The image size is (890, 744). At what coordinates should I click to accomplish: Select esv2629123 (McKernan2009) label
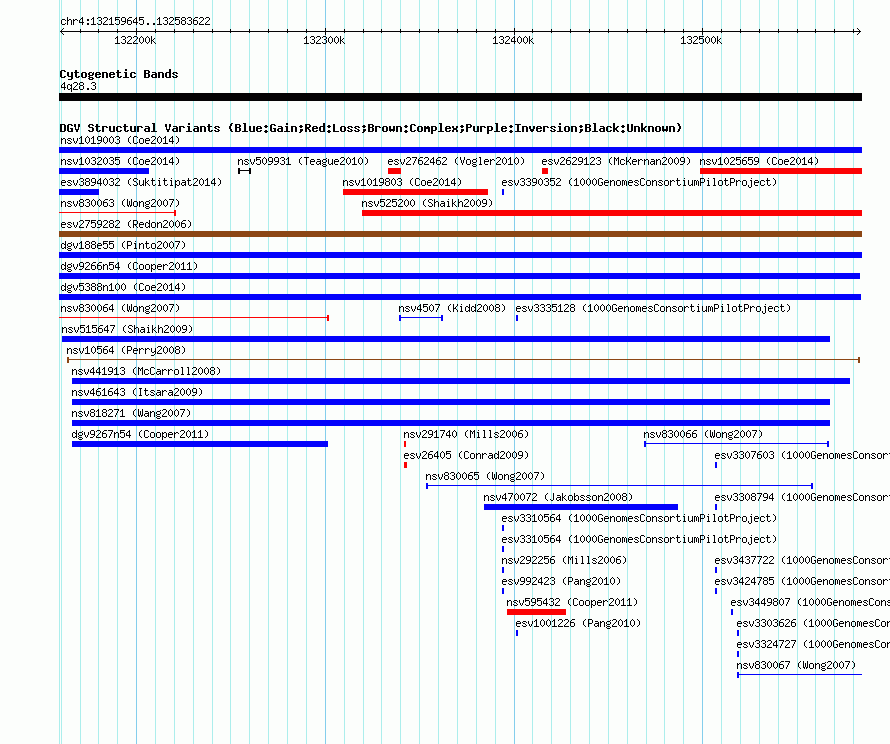(x=616, y=161)
